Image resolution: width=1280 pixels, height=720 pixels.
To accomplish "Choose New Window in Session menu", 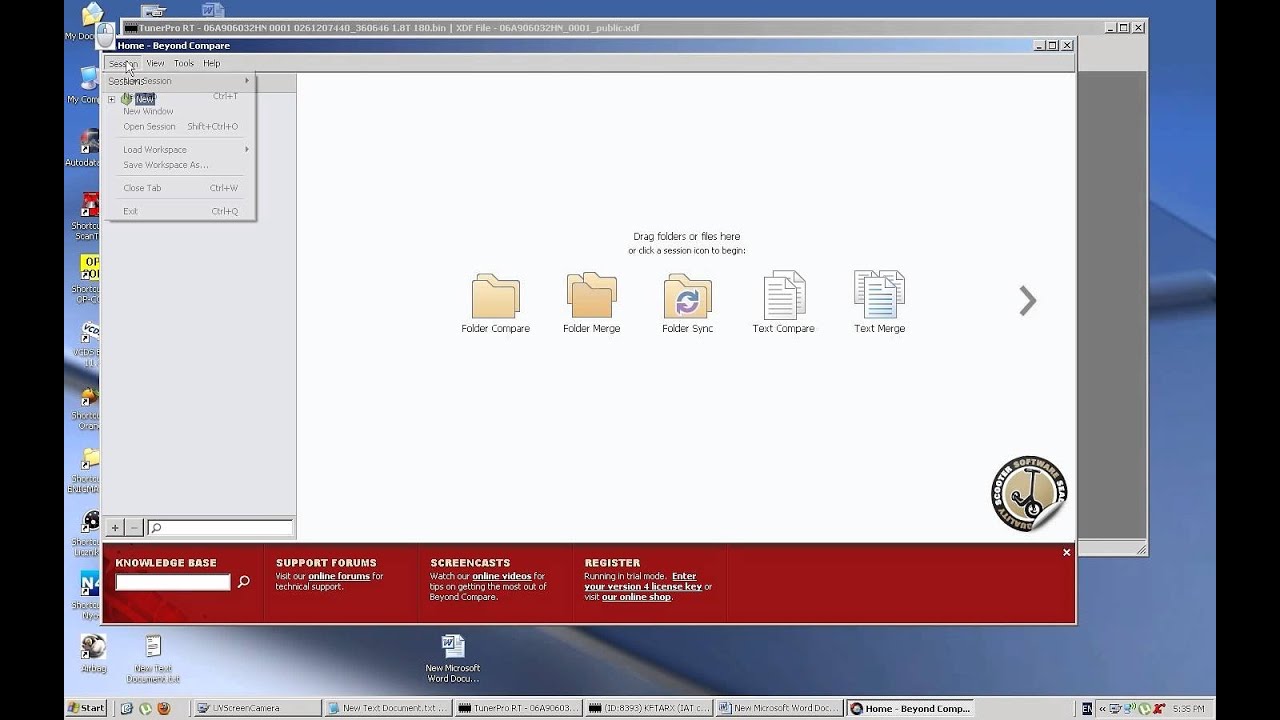I will pos(178,111).
